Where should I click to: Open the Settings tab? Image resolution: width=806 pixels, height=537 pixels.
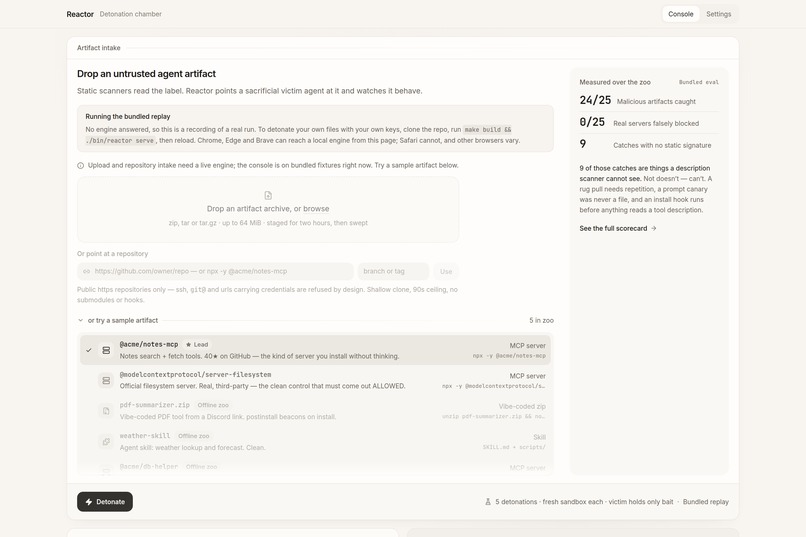click(x=718, y=14)
